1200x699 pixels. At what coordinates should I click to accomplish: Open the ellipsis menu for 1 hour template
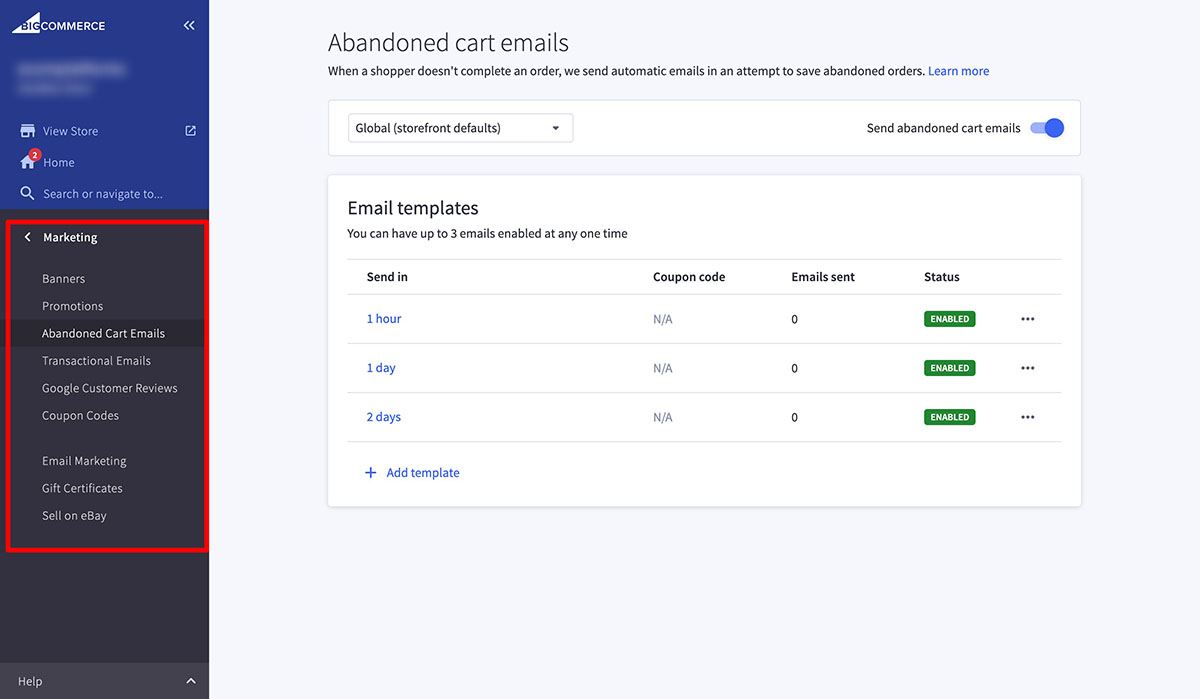[1027, 318]
